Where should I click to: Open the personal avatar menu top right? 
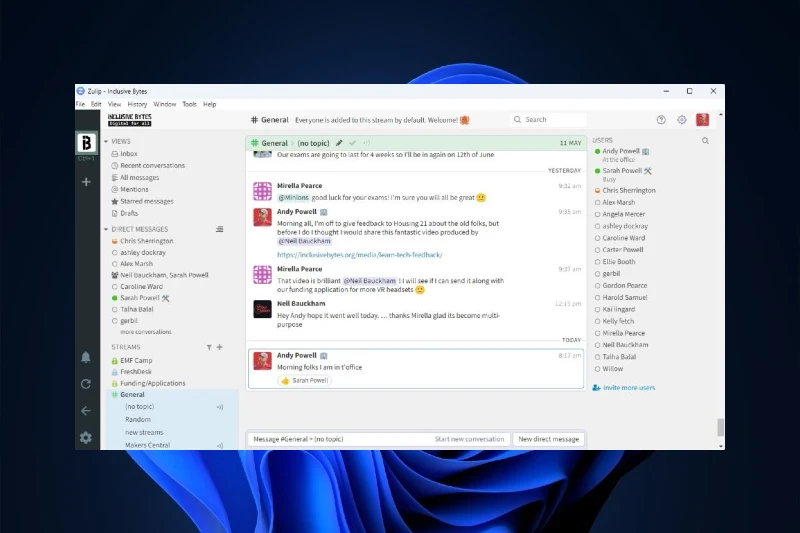pyautogui.click(x=703, y=119)
